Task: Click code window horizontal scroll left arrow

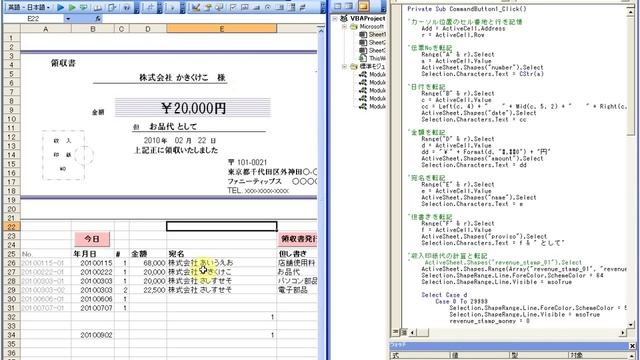Action: point(412,333)
